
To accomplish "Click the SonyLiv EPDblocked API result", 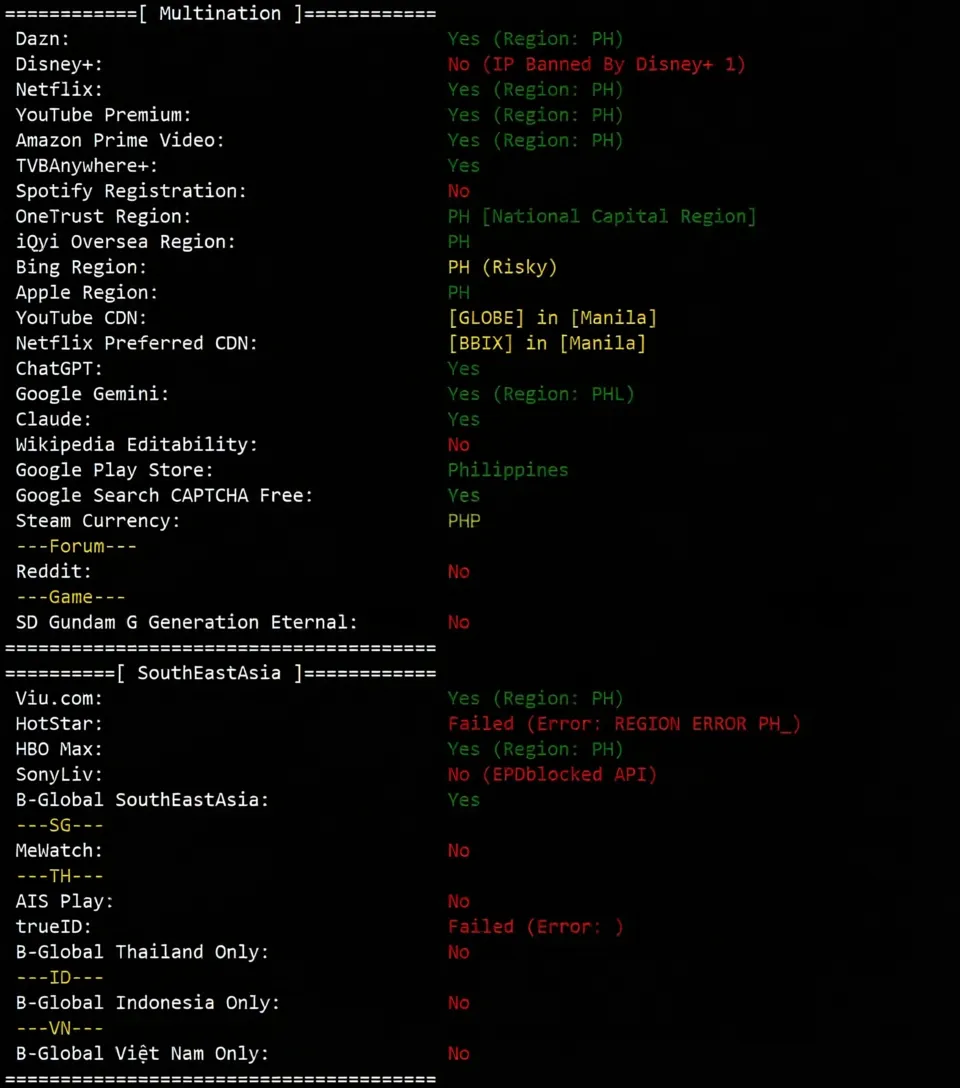I will [x=552, y=774].
